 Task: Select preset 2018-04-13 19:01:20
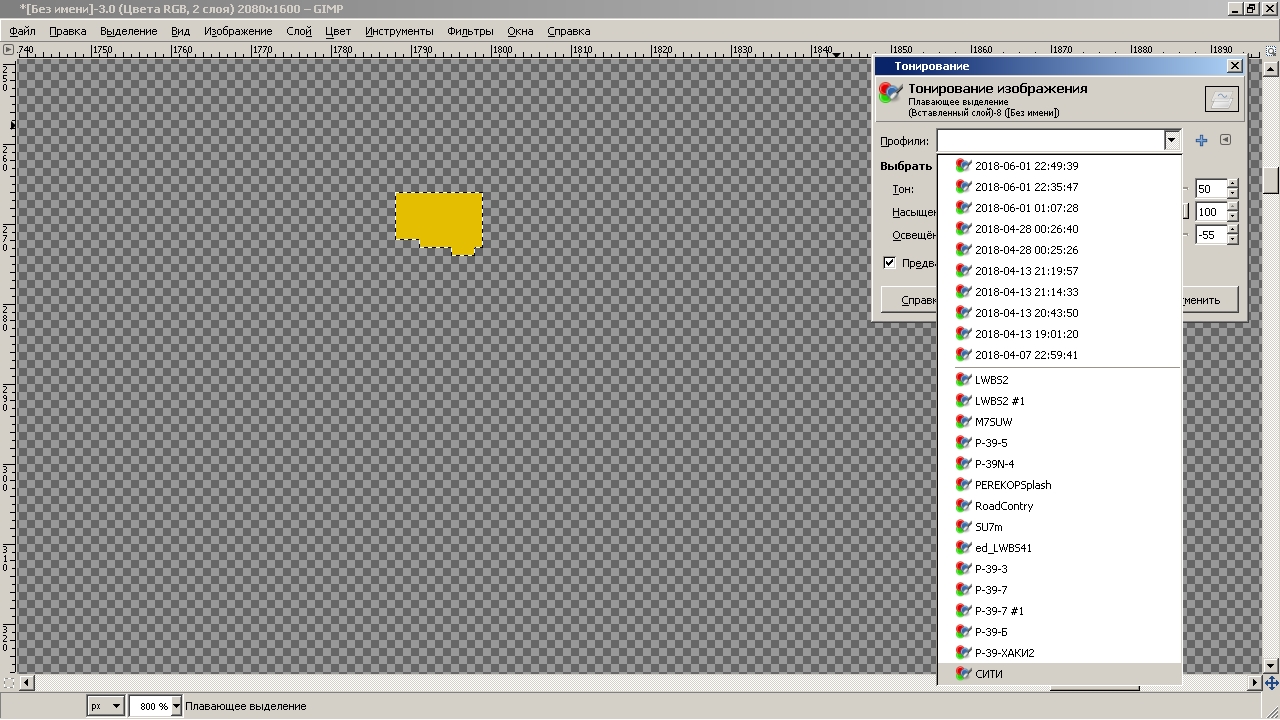click(1060, 334)
